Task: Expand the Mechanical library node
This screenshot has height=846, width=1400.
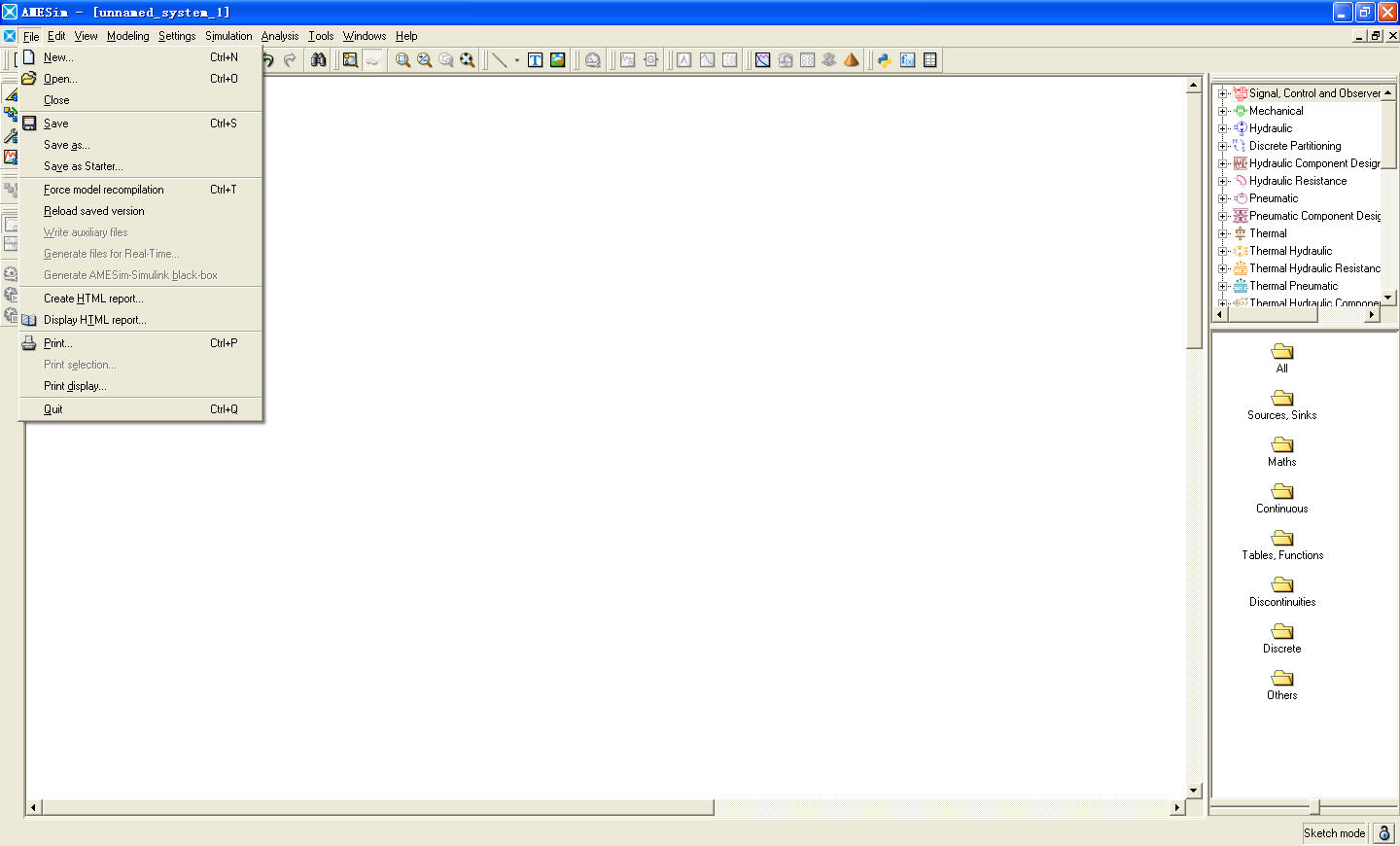Action: [x=1223, y=111]
